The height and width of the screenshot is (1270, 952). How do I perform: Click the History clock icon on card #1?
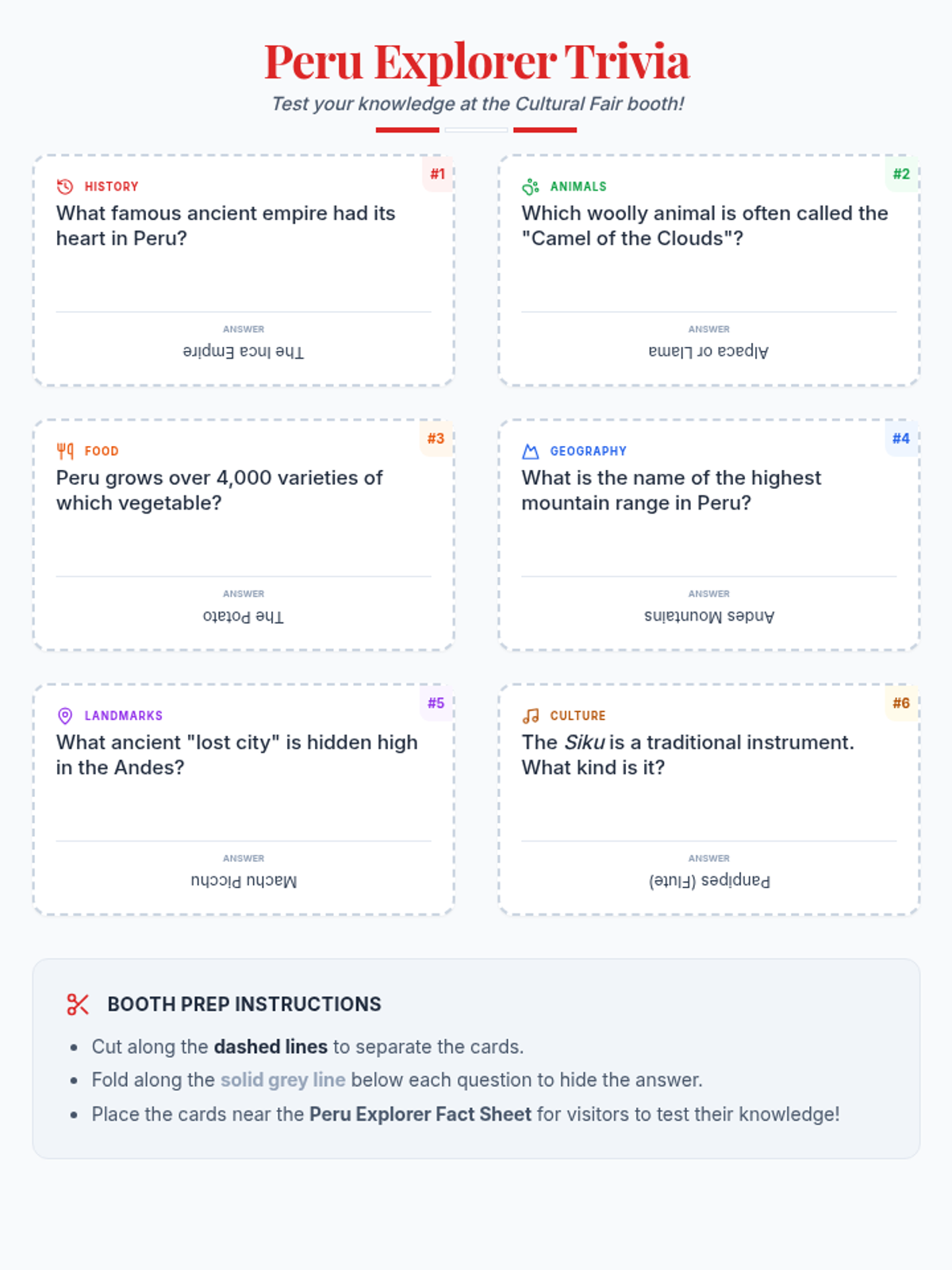(65, 187)
